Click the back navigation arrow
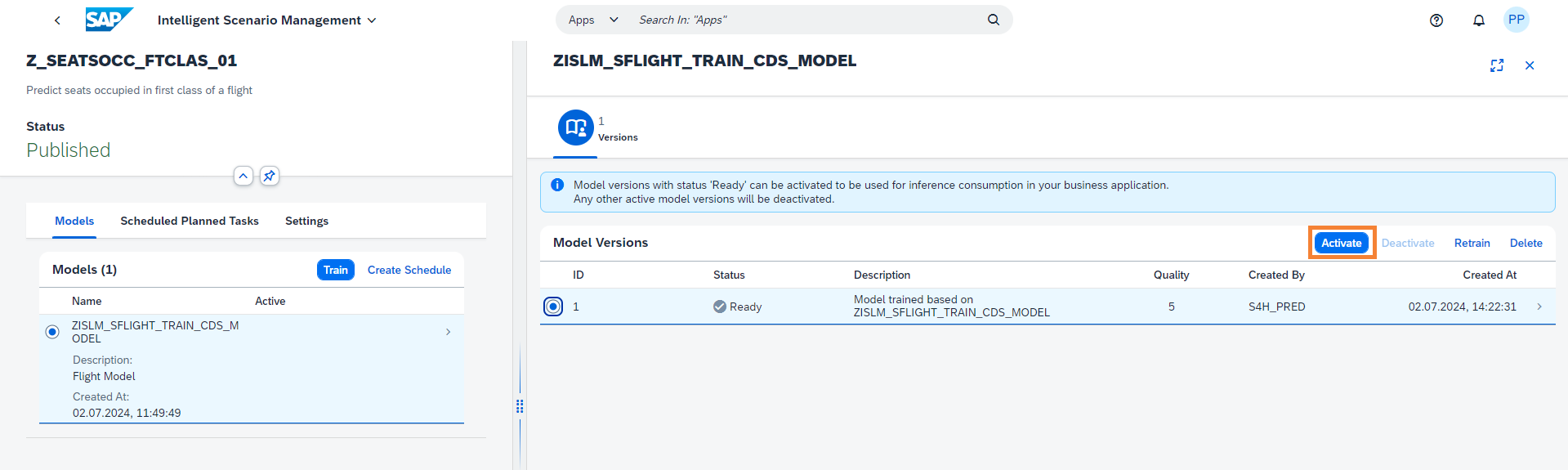Screen dimensions: 1568x470 click(57, 20)
